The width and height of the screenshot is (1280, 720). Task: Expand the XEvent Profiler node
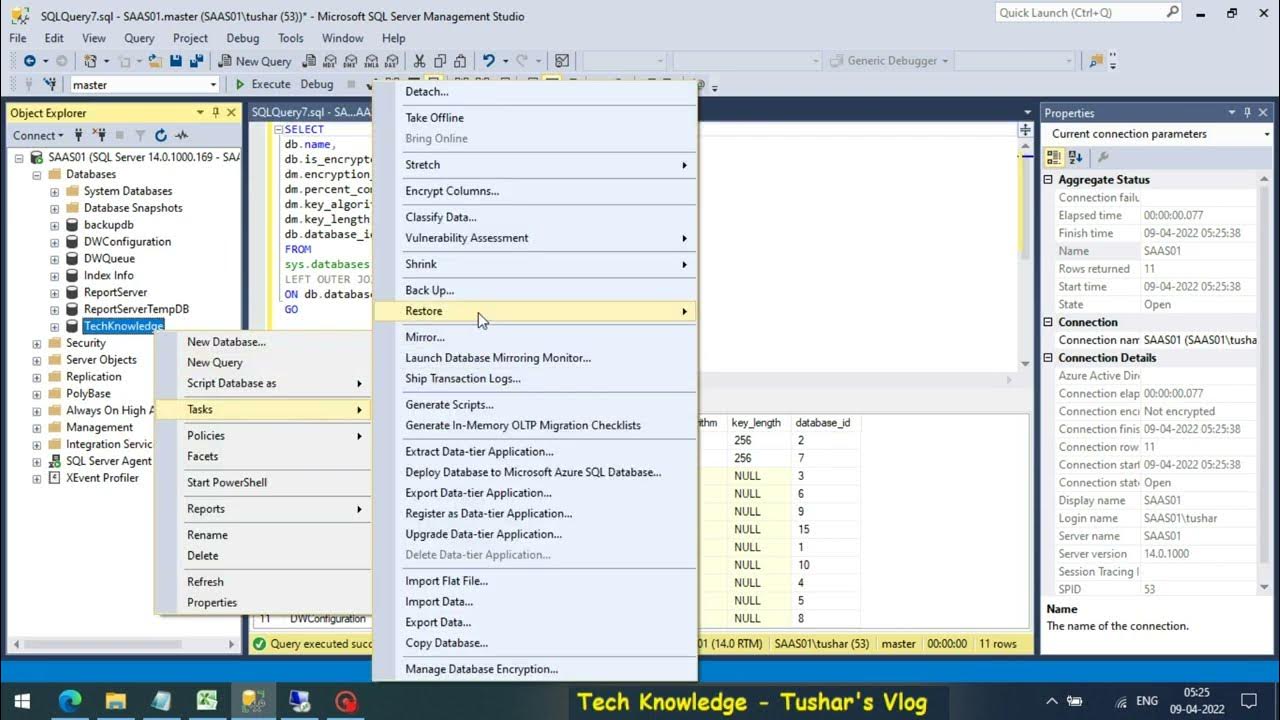(37, 478)
